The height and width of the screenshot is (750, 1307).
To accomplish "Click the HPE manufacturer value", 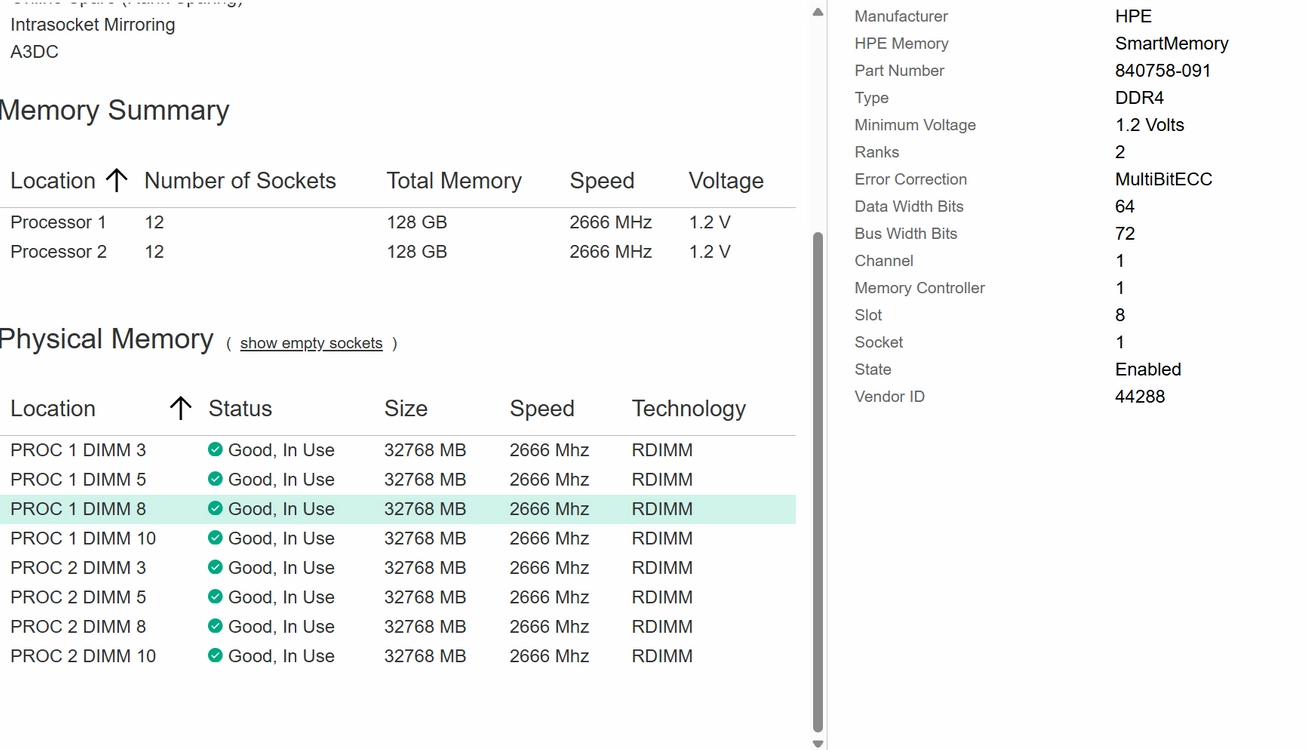I will [1133, 16].
